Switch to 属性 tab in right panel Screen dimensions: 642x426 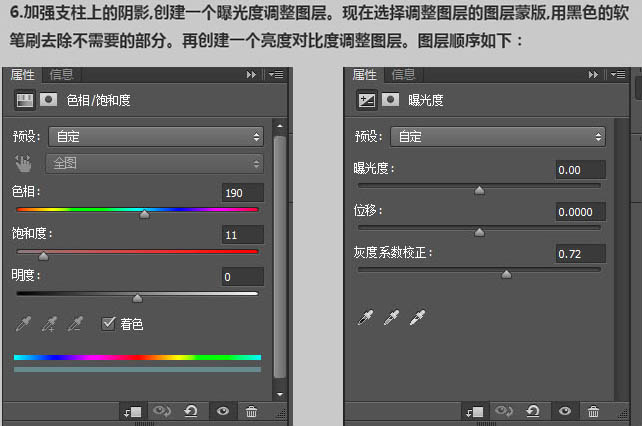click(x=364, y=75)
